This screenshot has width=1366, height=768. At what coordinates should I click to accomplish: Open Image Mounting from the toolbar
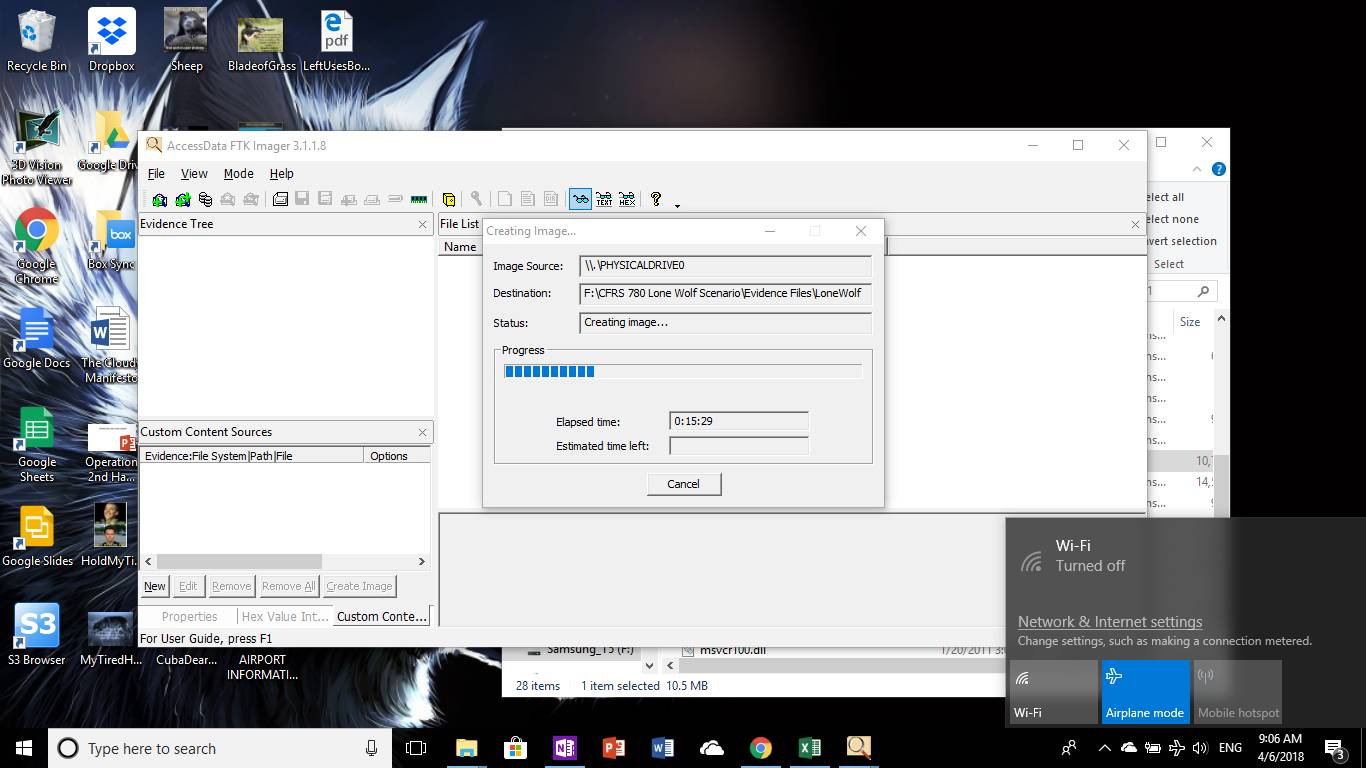pos(205,199)
